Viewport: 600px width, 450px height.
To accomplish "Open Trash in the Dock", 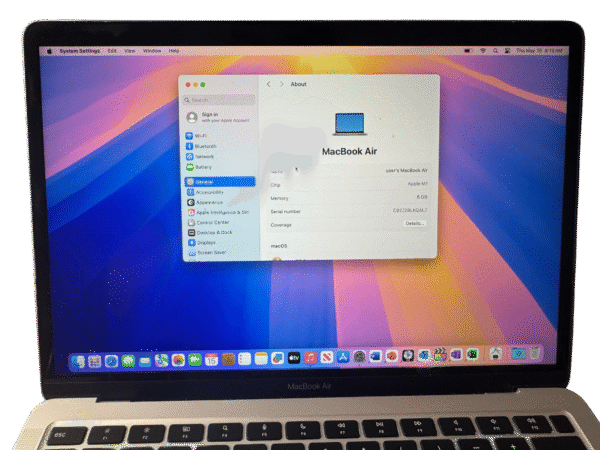I will 535,353.
